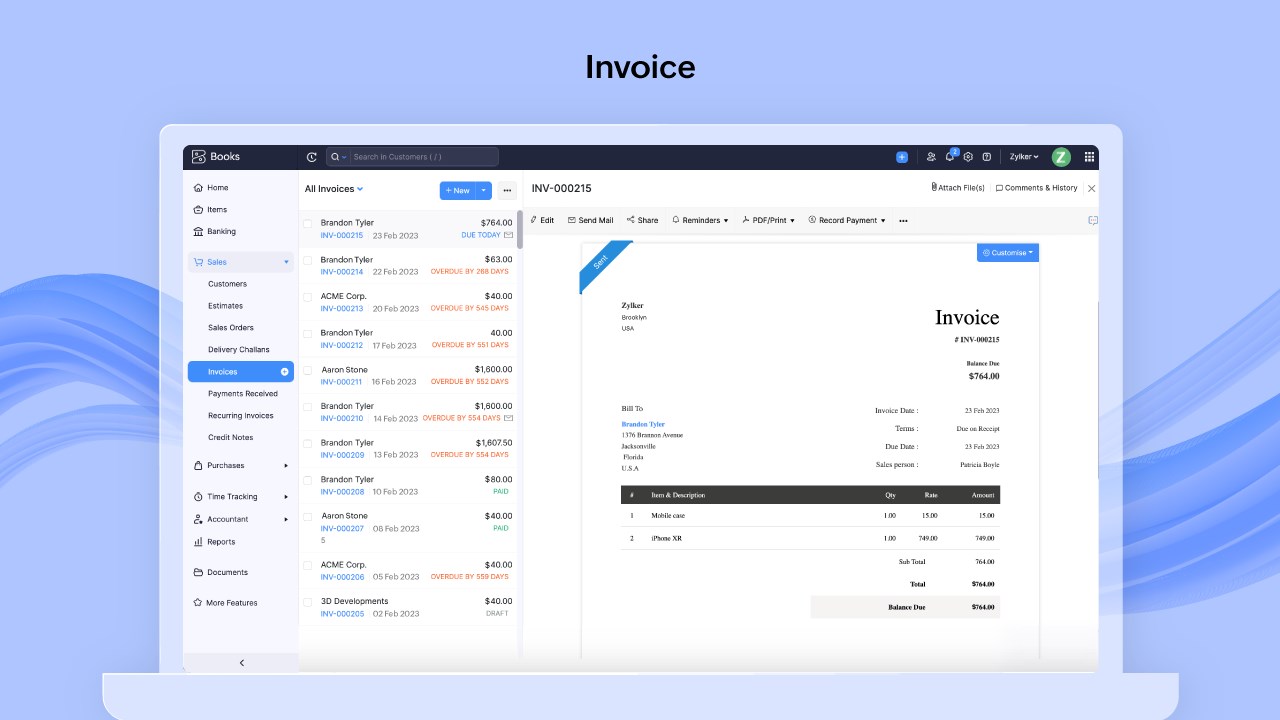This screenshot has height=720, width=1280.
Task: Attach File(s) to the invoice
Action: pyautogui.click(x=958, y=188)
